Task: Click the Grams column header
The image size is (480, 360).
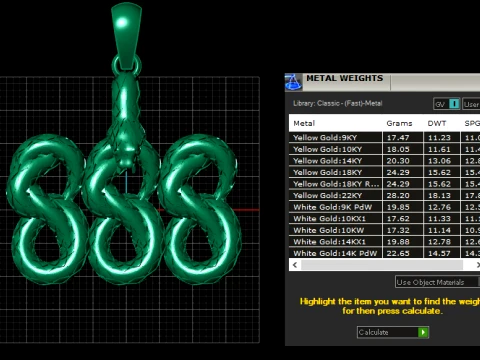Action: (x=399, y=123)
